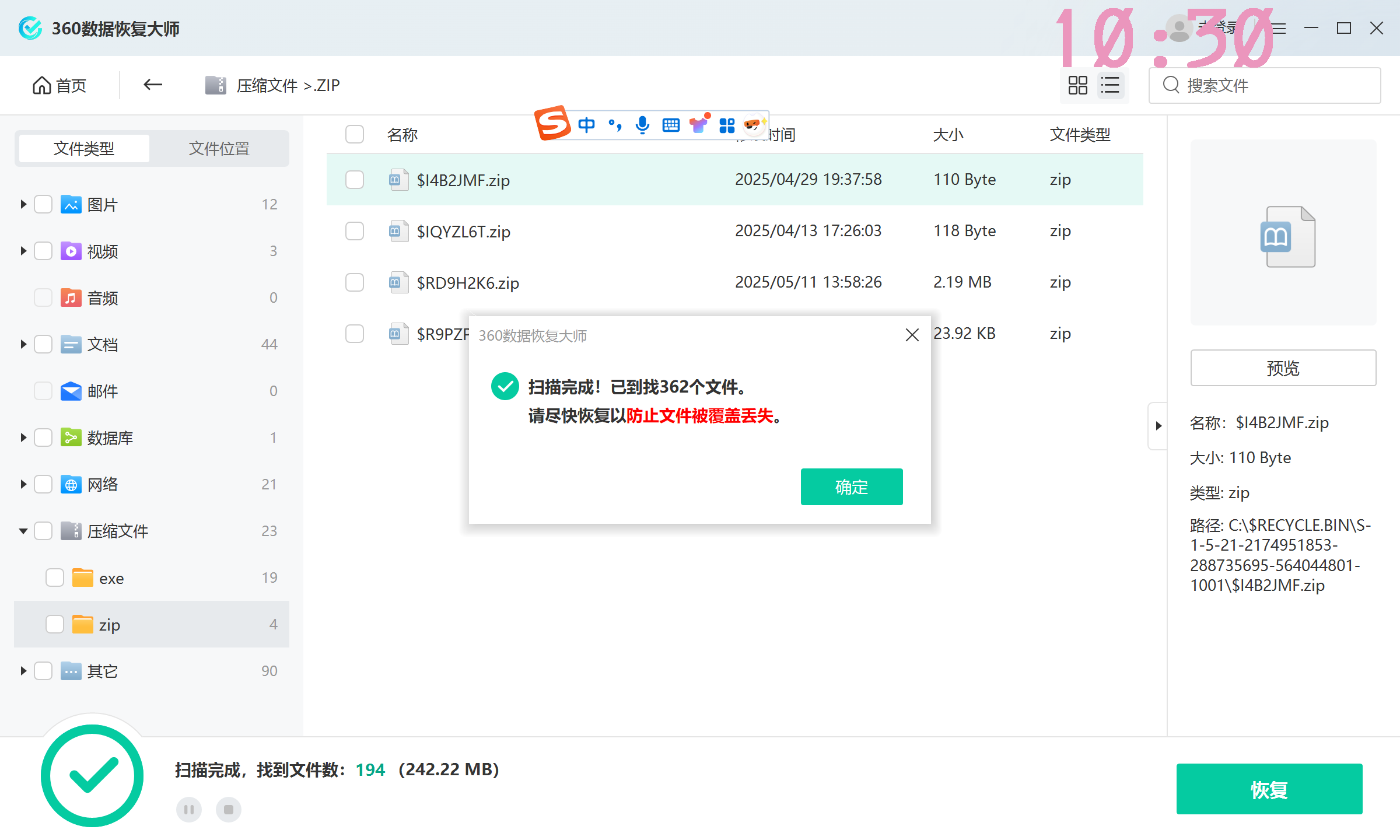
Task: Switch to the 文件位置 tab
Action: coord(219,149)
